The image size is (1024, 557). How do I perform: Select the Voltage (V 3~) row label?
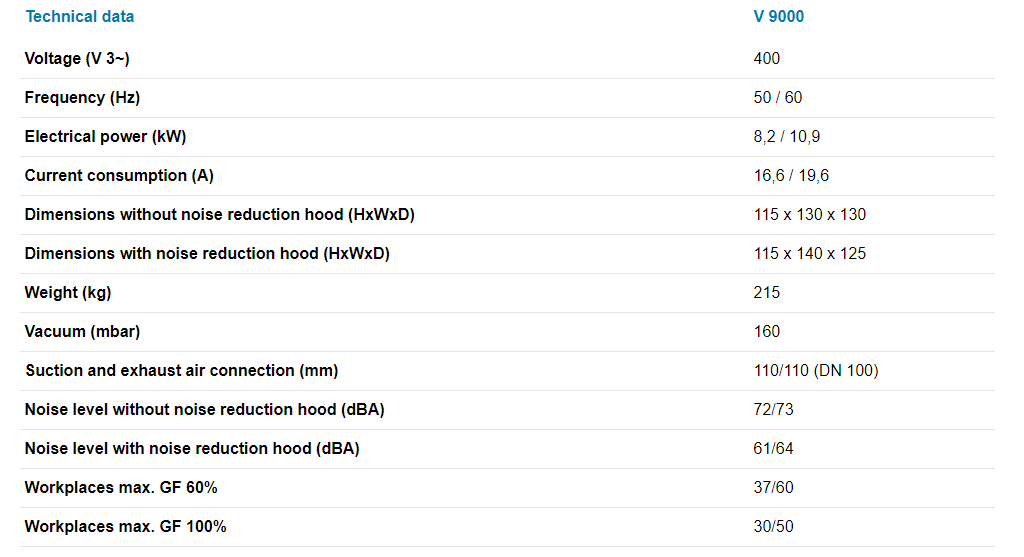point(77,58)
